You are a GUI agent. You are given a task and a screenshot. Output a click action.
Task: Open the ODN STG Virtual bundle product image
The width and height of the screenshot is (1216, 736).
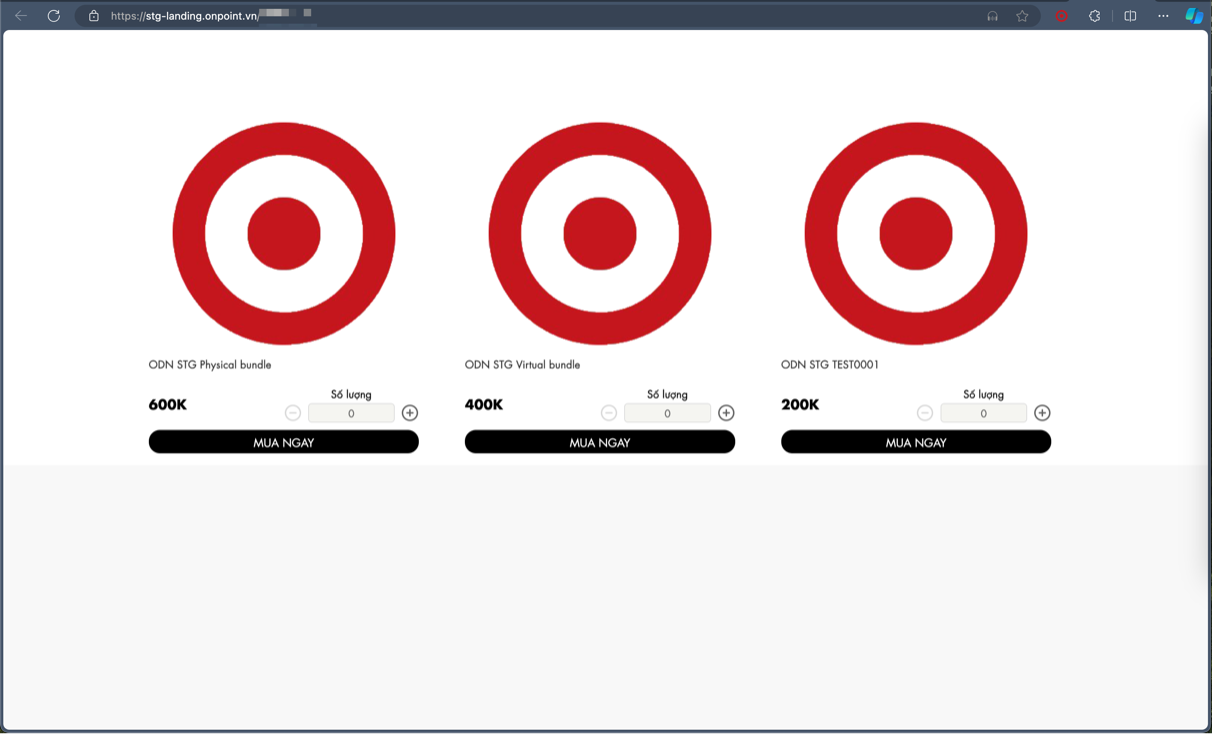[x=600, y=234]
